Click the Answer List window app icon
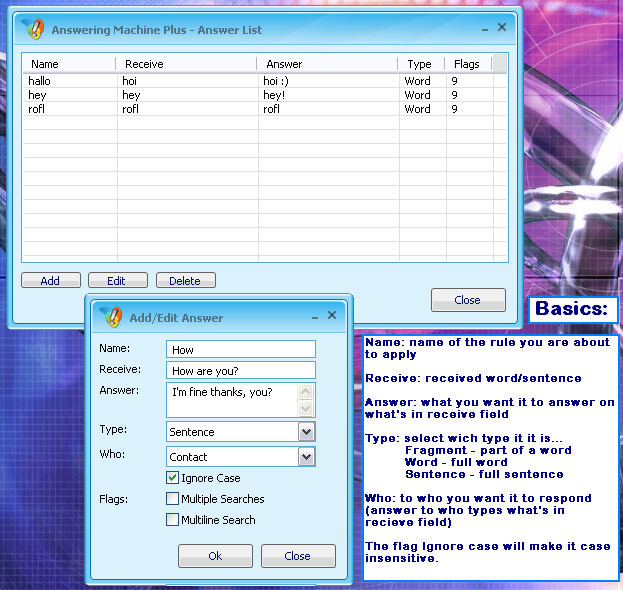The height and width of the screenshot is (590, 623). (x=34, y=29)
